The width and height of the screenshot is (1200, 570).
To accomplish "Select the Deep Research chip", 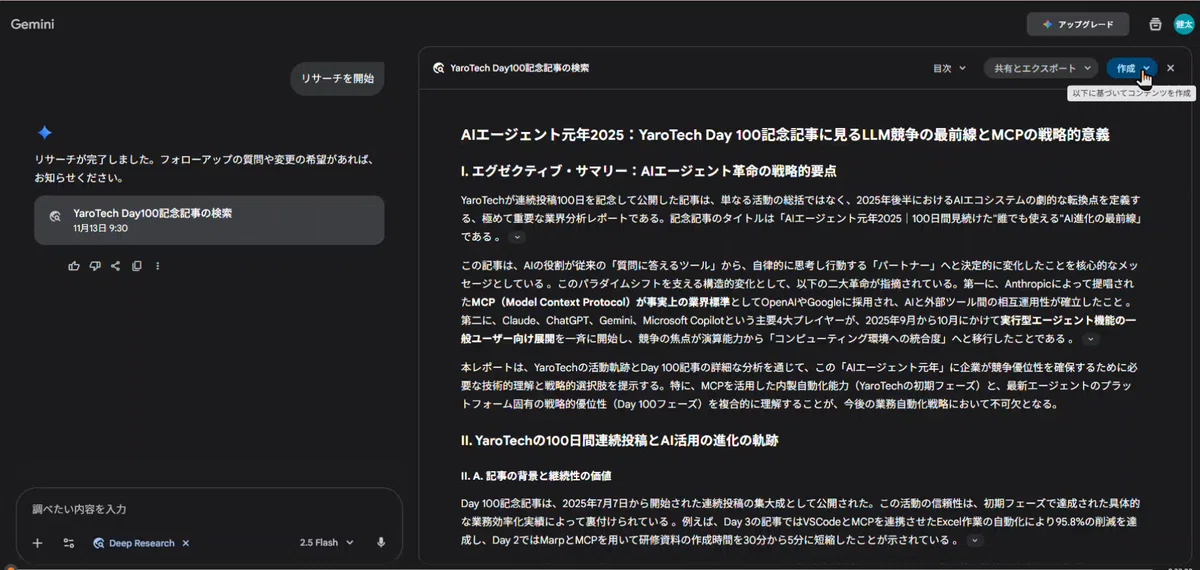I will click(134, 543).
